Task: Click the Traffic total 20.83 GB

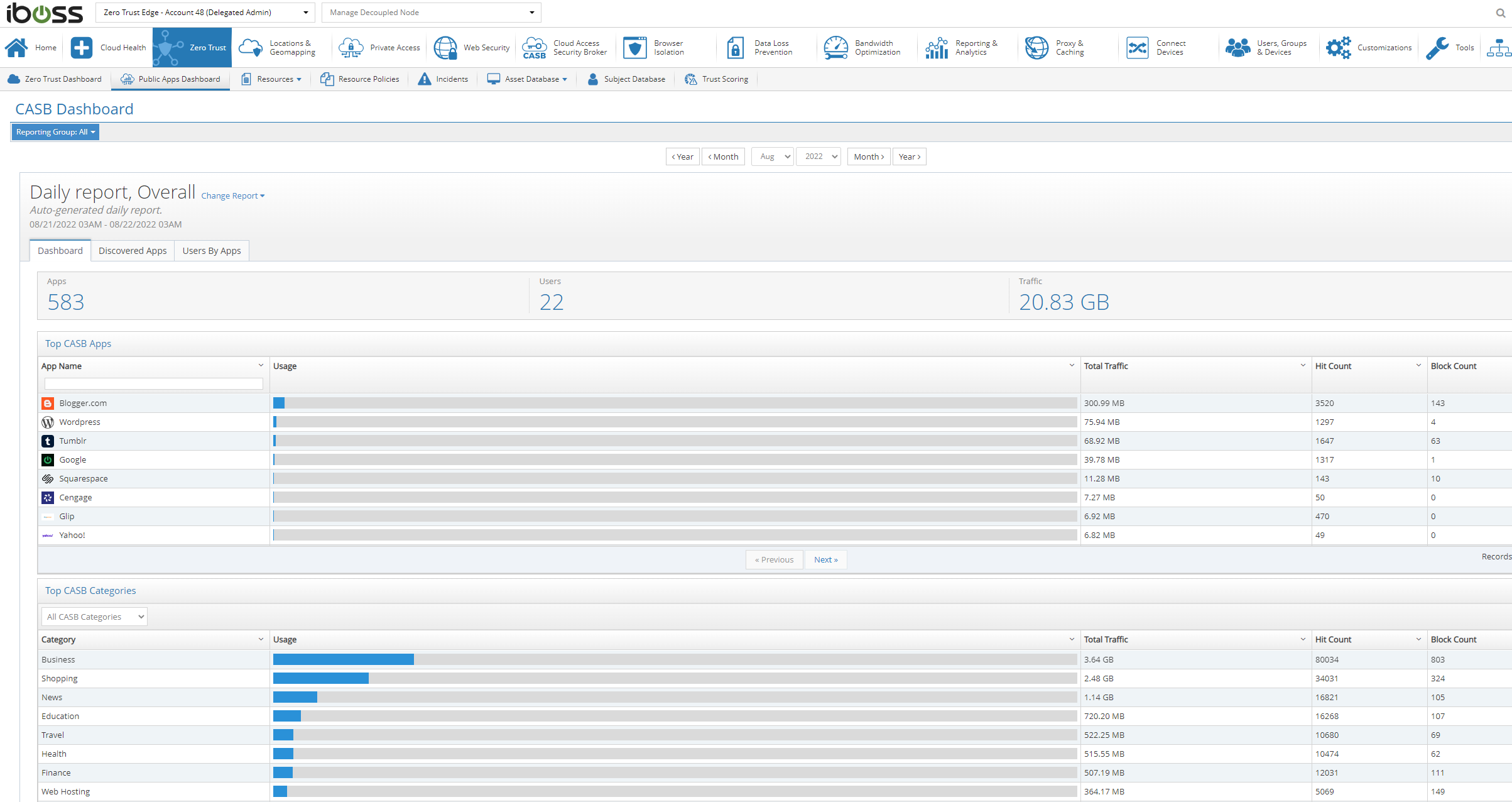Action: pos(1064,302)
